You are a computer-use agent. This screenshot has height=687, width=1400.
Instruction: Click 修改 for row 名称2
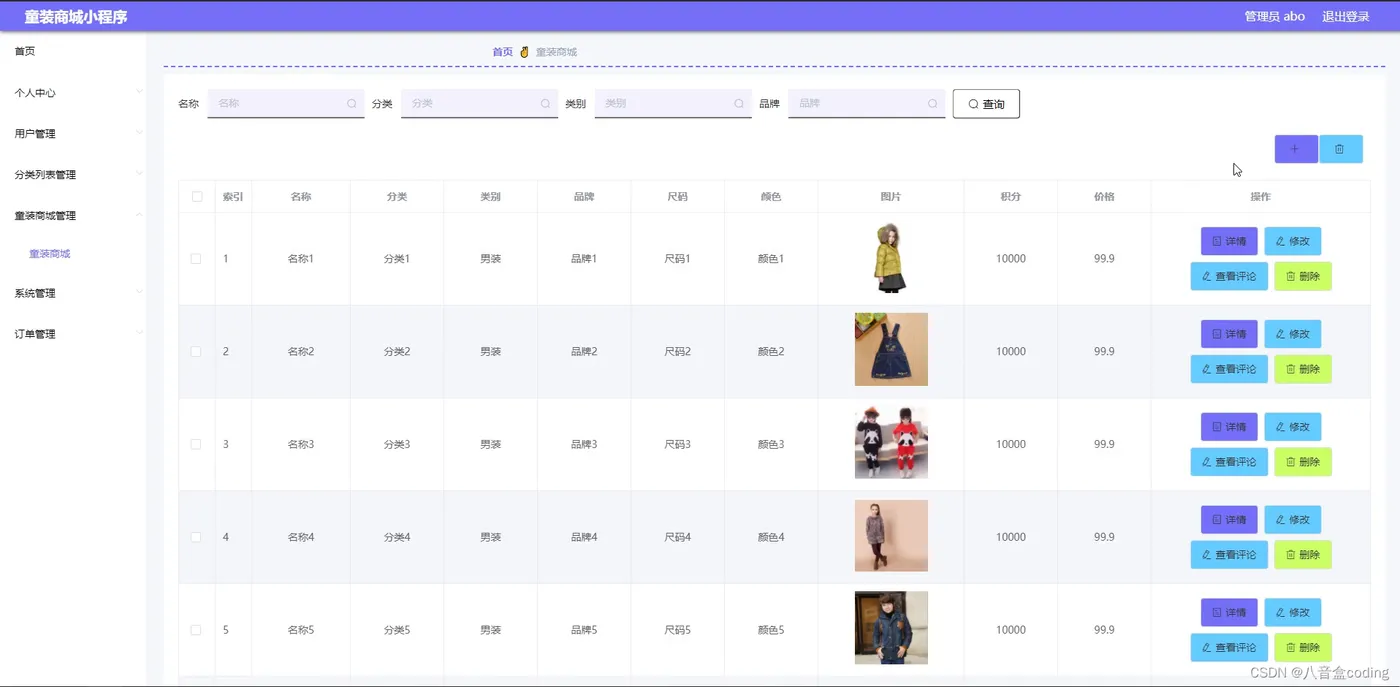click(1293, 334)
